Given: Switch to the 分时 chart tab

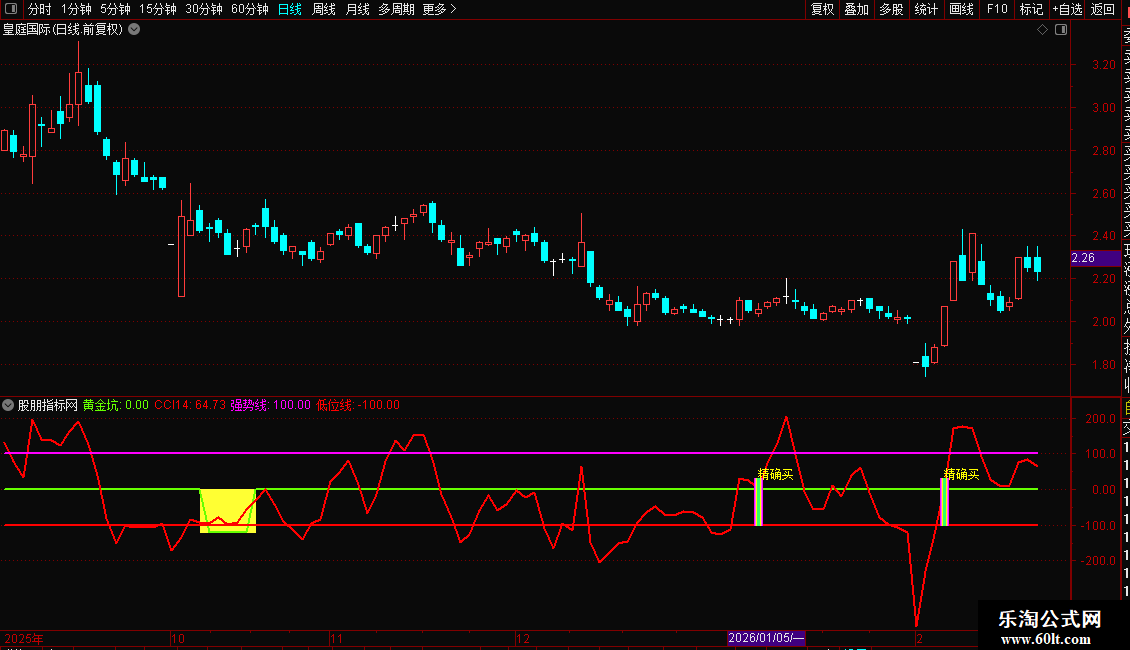Looking at the screenshot, I should coord(40,9).
